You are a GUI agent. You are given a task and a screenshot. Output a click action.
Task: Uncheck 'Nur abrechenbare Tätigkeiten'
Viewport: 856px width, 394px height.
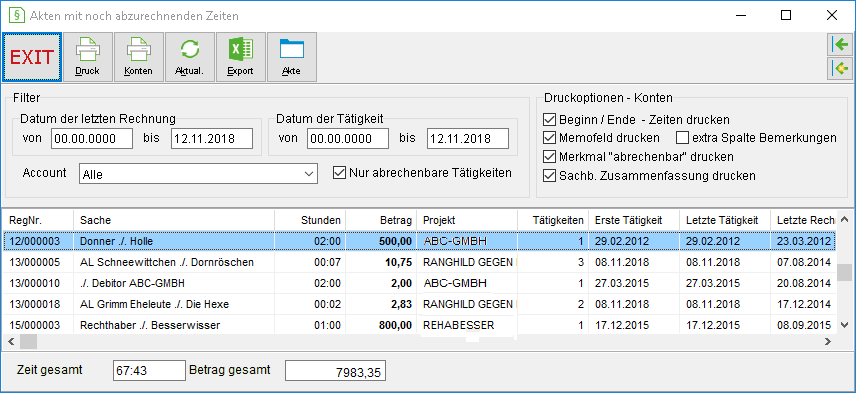tap(339, 173)
